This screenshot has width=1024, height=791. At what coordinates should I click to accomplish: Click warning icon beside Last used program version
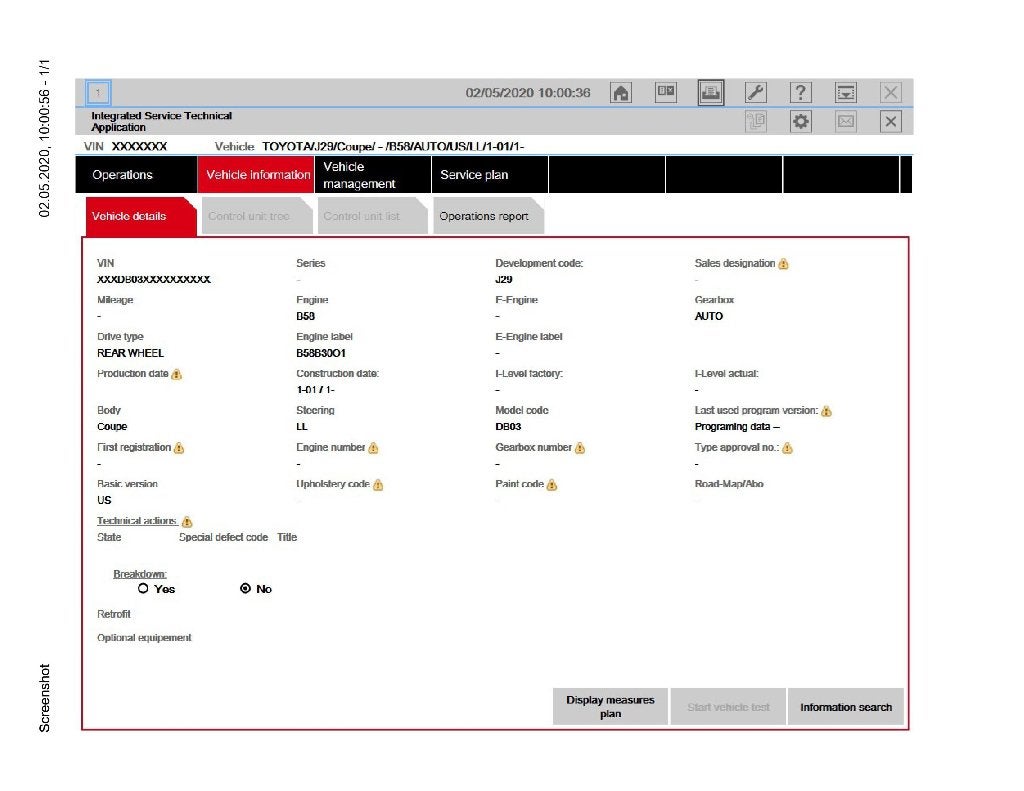[x=827, y=411]
